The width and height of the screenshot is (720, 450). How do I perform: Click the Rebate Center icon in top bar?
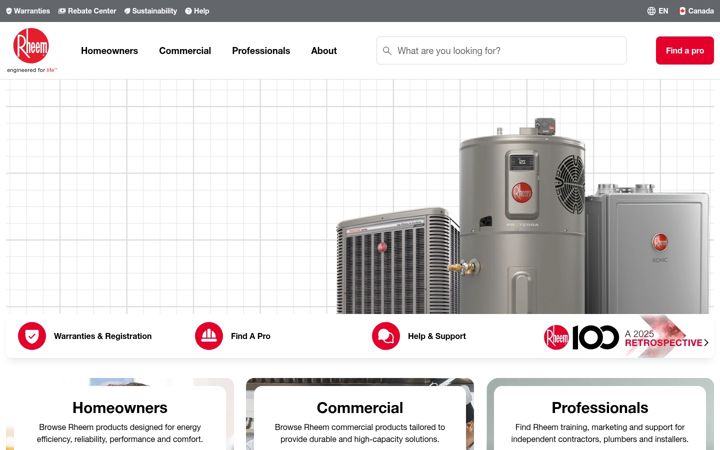pos(62,11)
